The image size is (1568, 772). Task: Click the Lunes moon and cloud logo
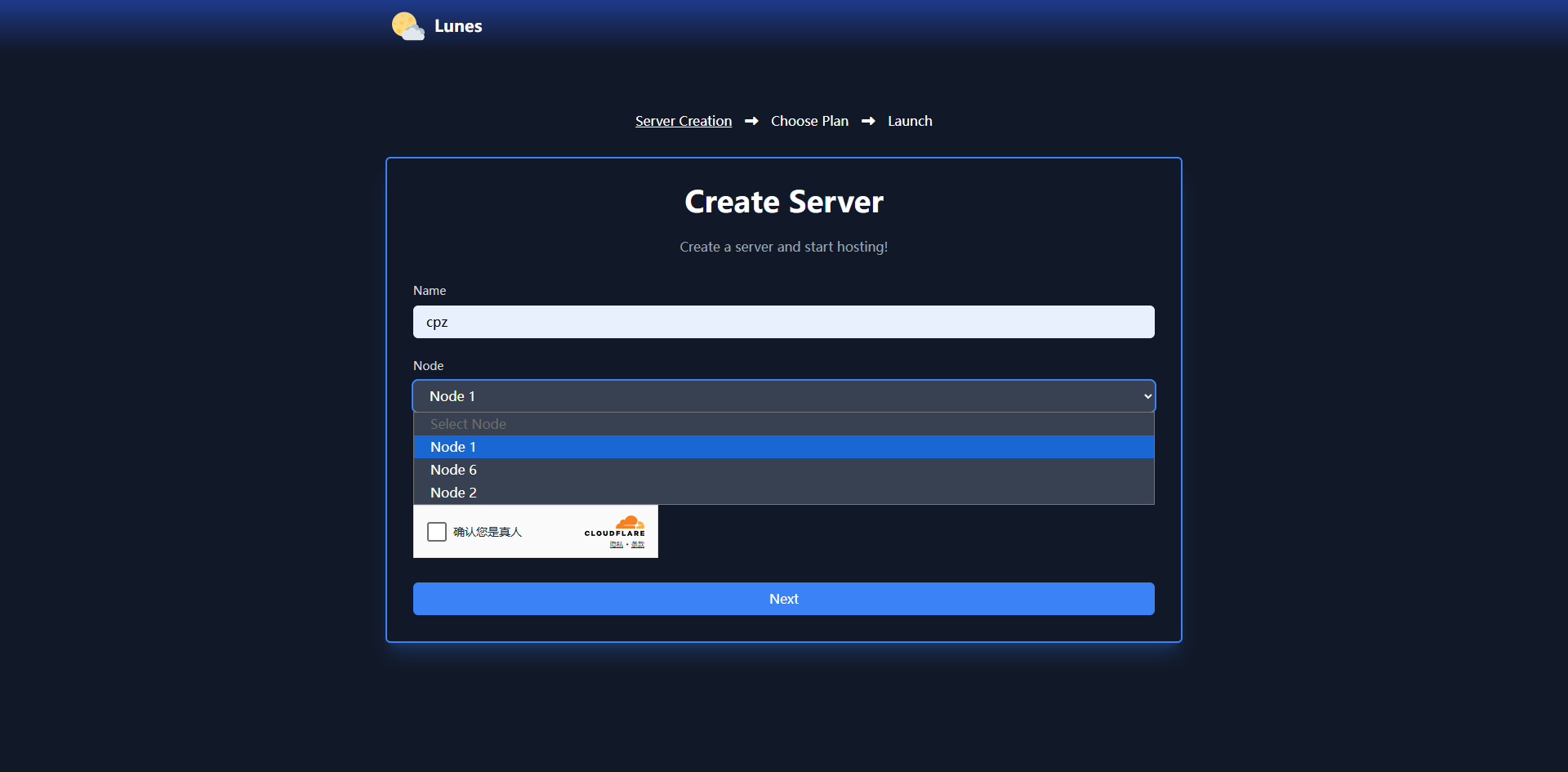408,26
